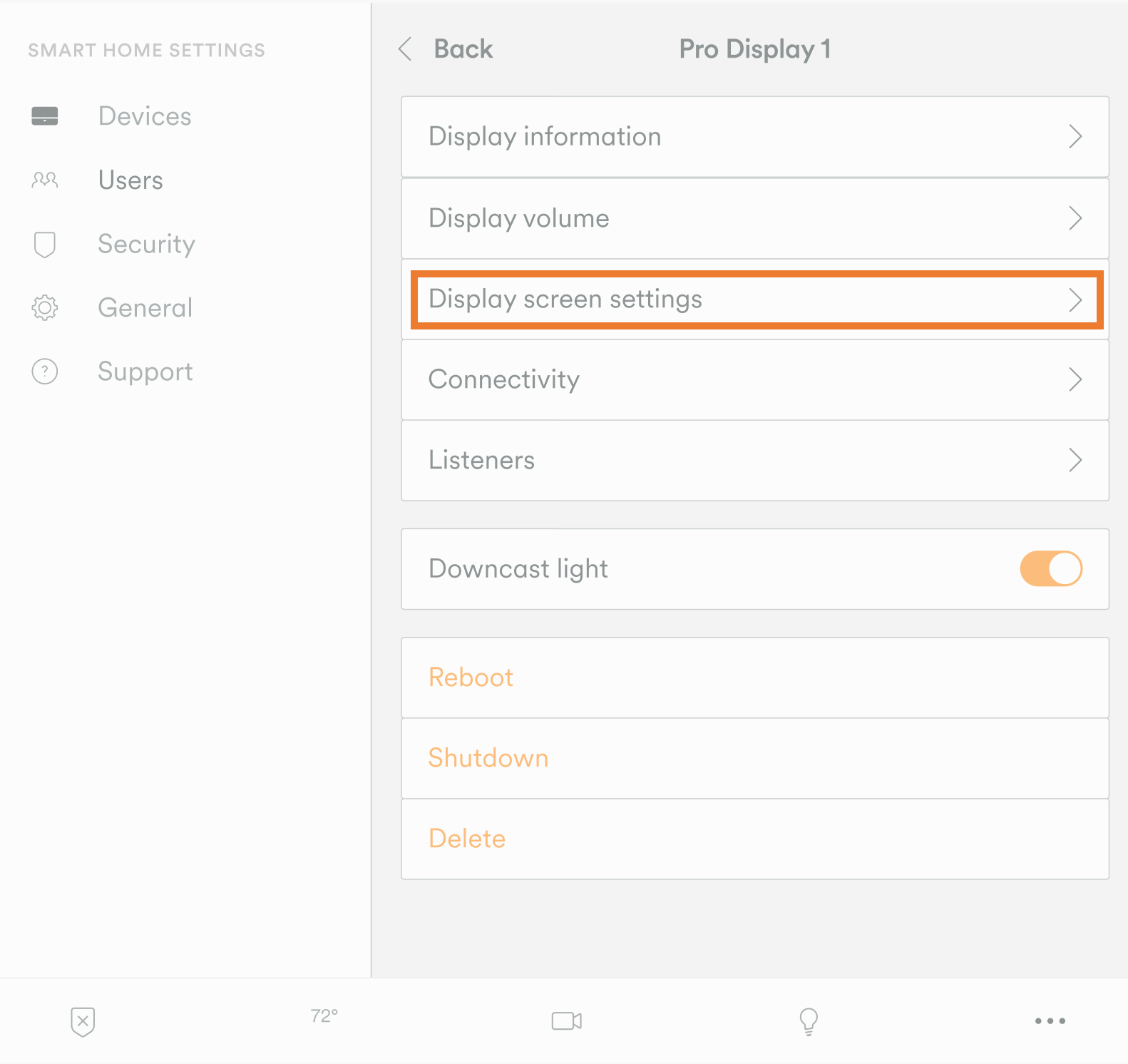Click the Users people icon

[45, 180]
